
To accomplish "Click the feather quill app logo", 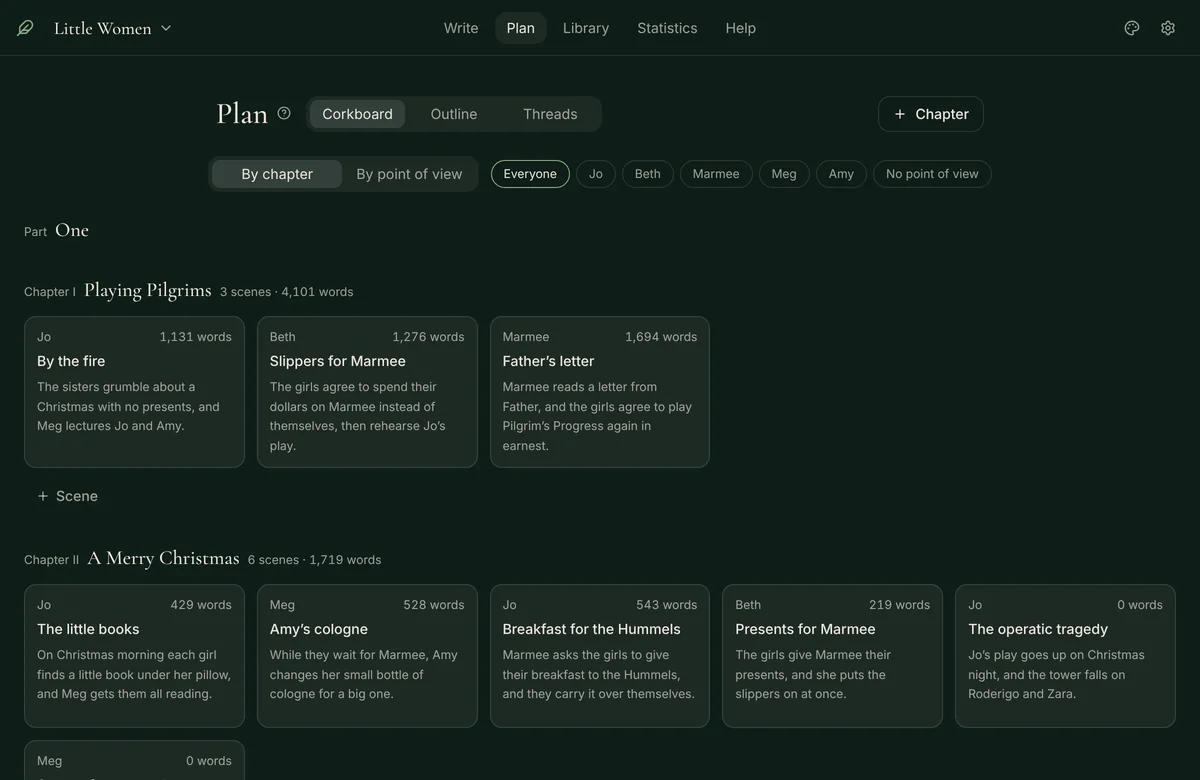I will point(25,28).
